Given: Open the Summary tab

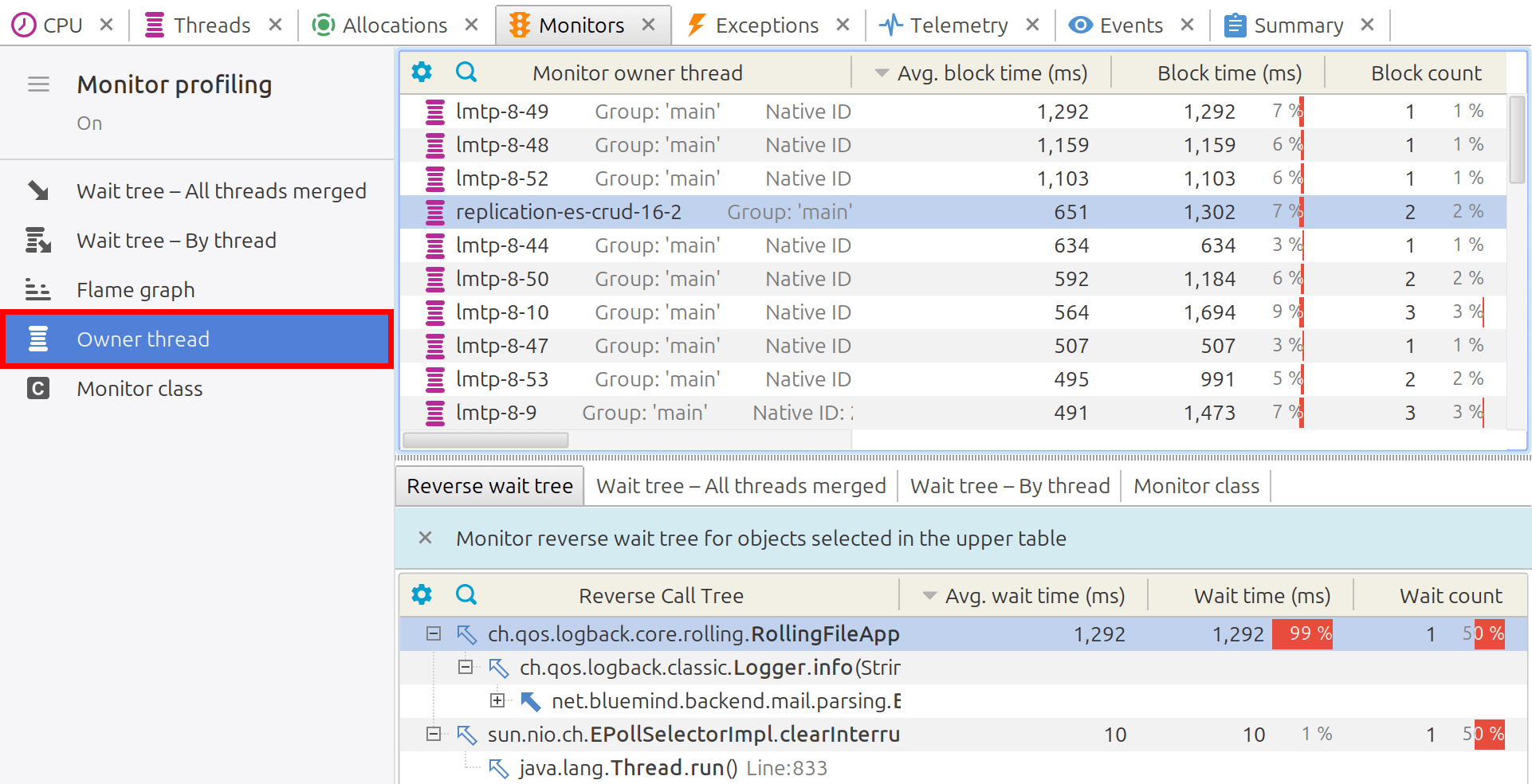Looking at the screenshot, I should [x=1283, y=25].
